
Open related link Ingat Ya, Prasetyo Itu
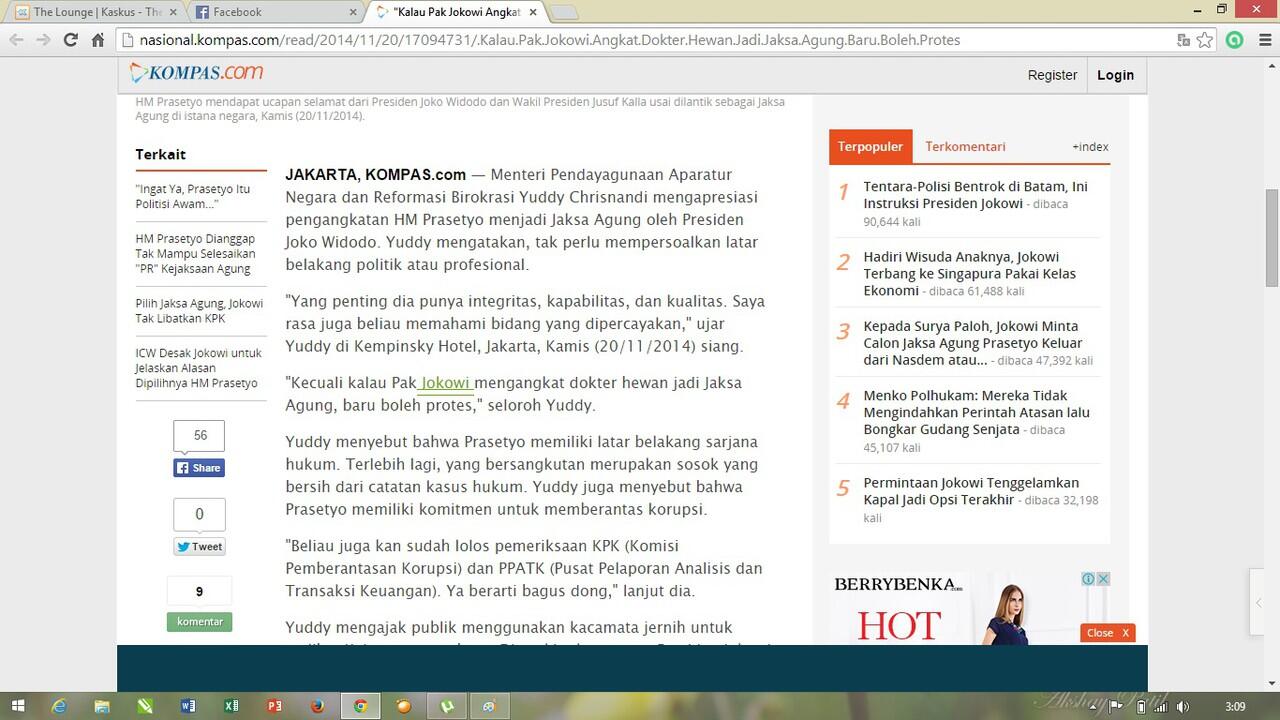[193, 196]
